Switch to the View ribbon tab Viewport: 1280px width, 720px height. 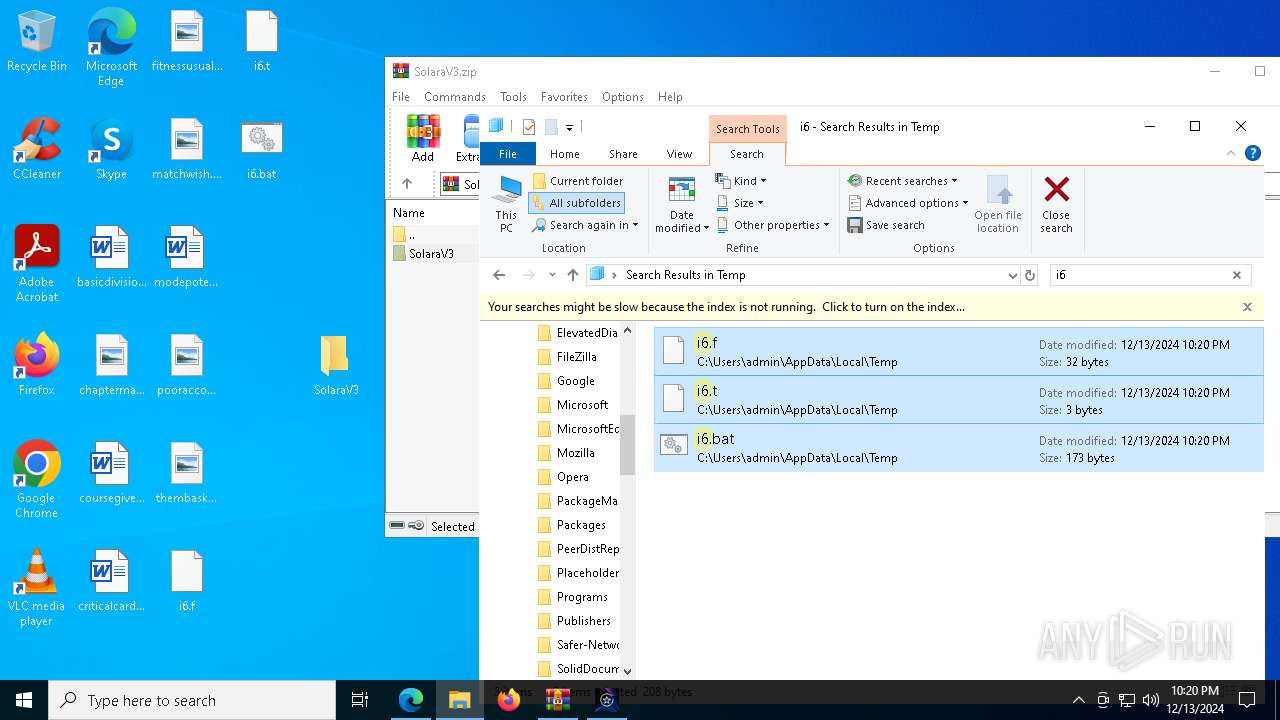(x=679, y=154)
